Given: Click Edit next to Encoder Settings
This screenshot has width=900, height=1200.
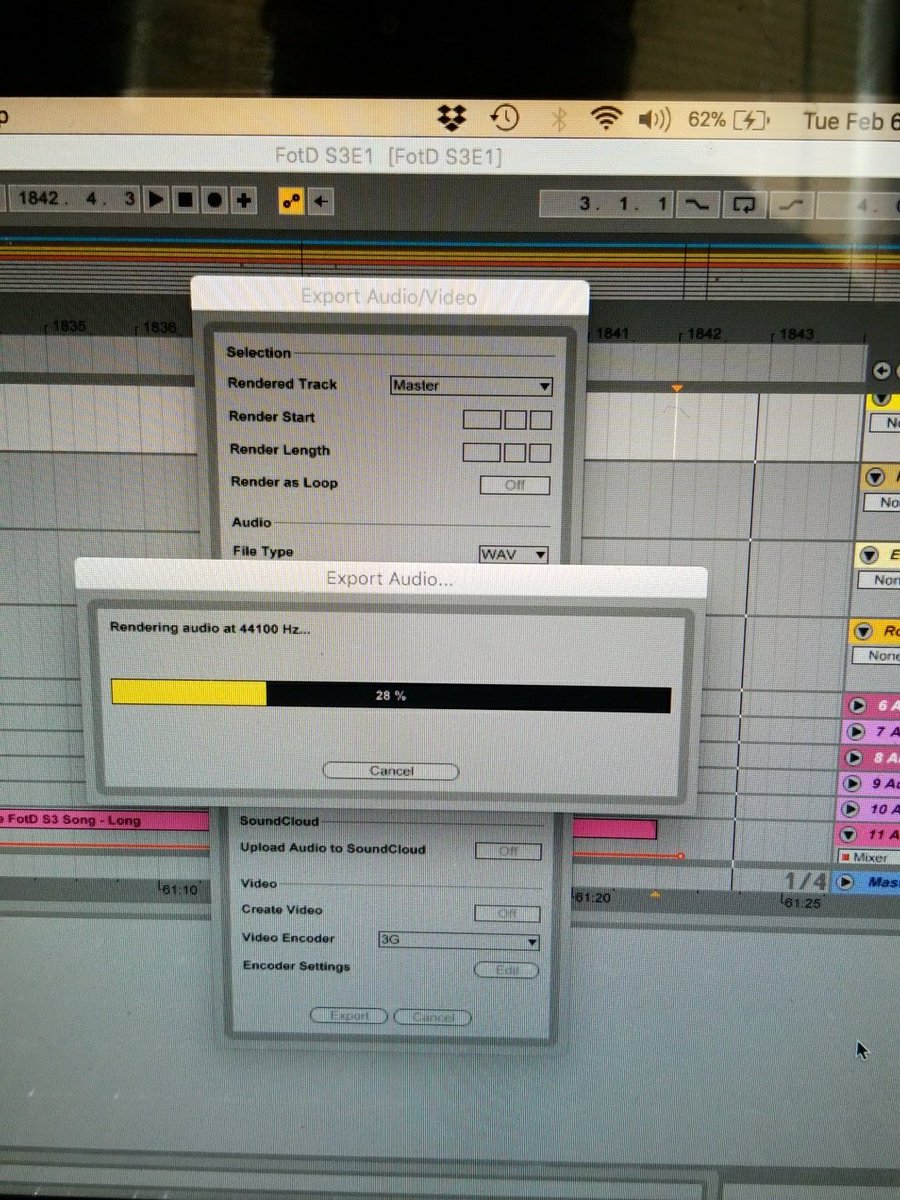Looking at the screenshot, I should click(x=507, y=969).
